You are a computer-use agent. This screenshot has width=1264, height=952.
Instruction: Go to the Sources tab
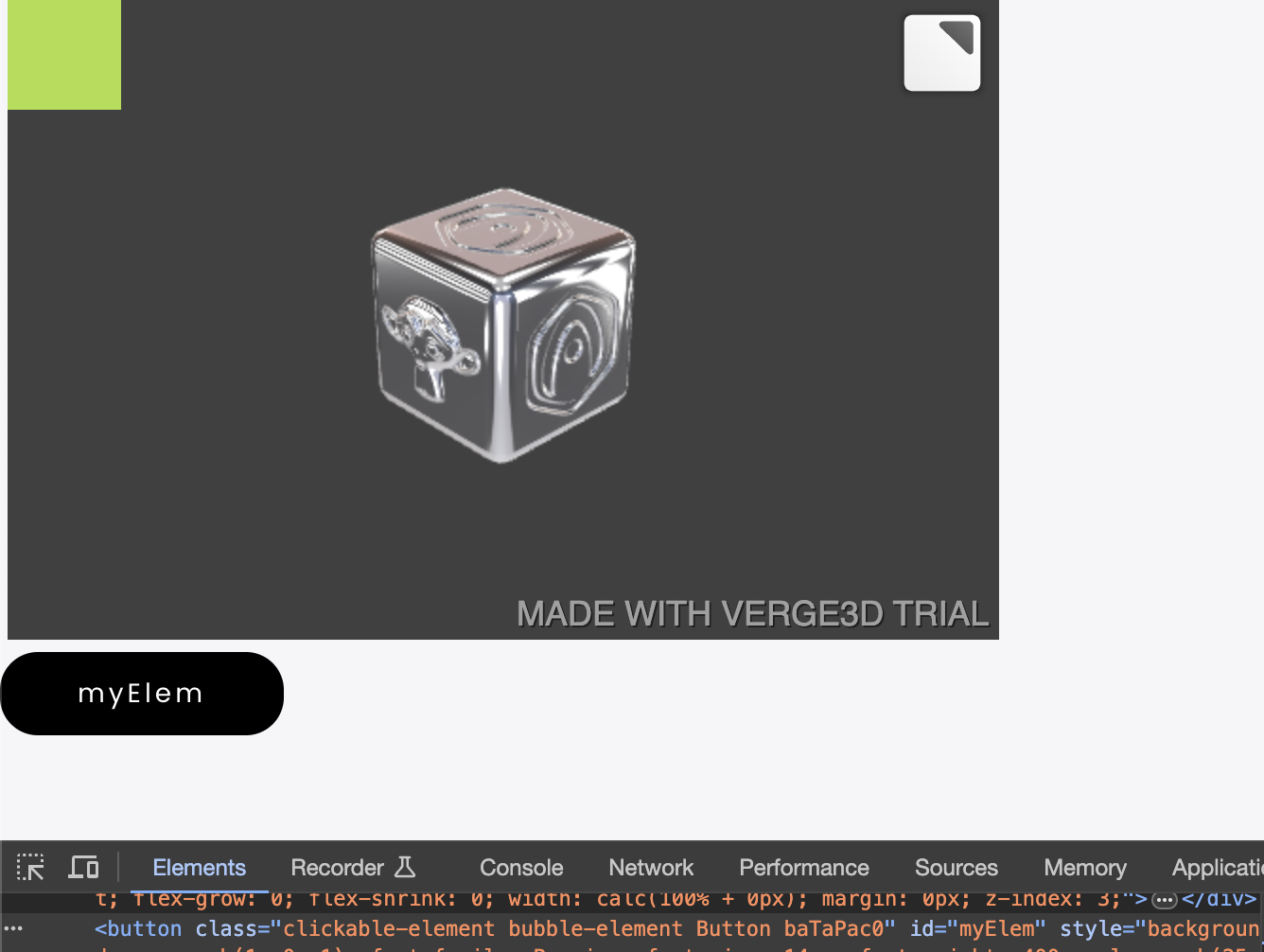(956, 868)
